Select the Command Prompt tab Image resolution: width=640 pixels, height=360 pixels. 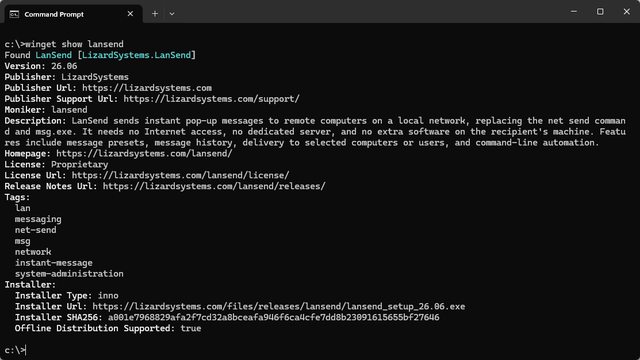pos(73,14)
